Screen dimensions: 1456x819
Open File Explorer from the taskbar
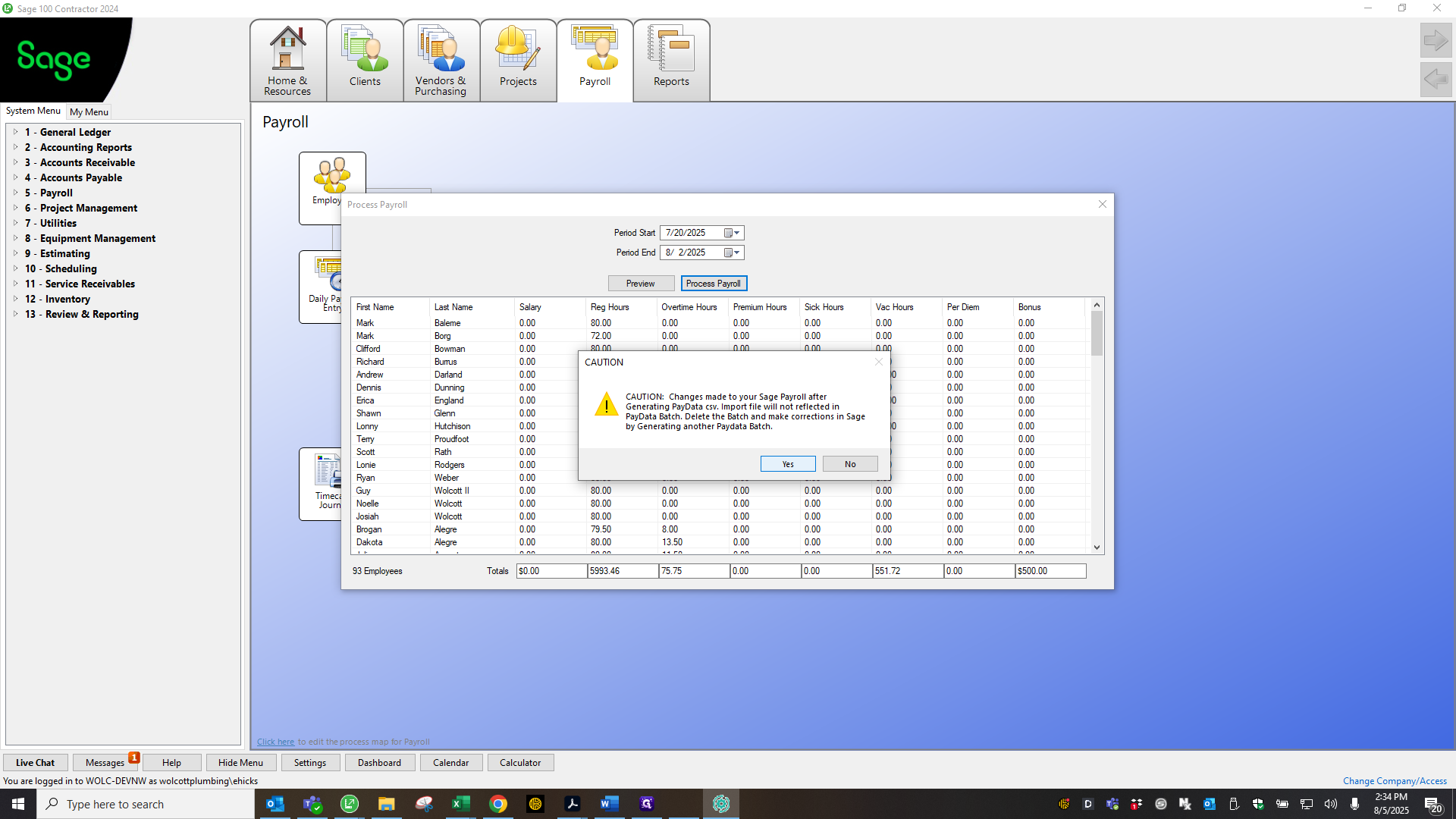click(387, 804)
